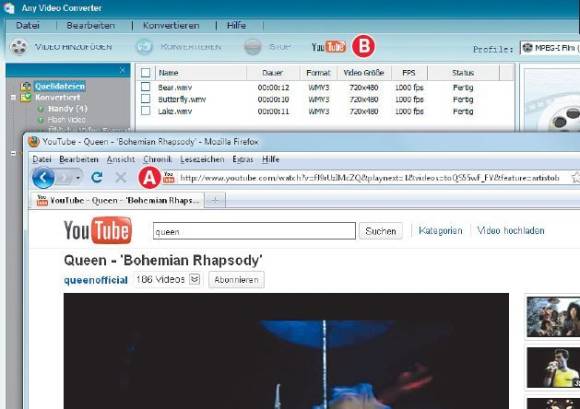The height and width of the screenshot is (409, 580).
Task: Click the Firefox reload page icon
Action: tap(97, 178)
